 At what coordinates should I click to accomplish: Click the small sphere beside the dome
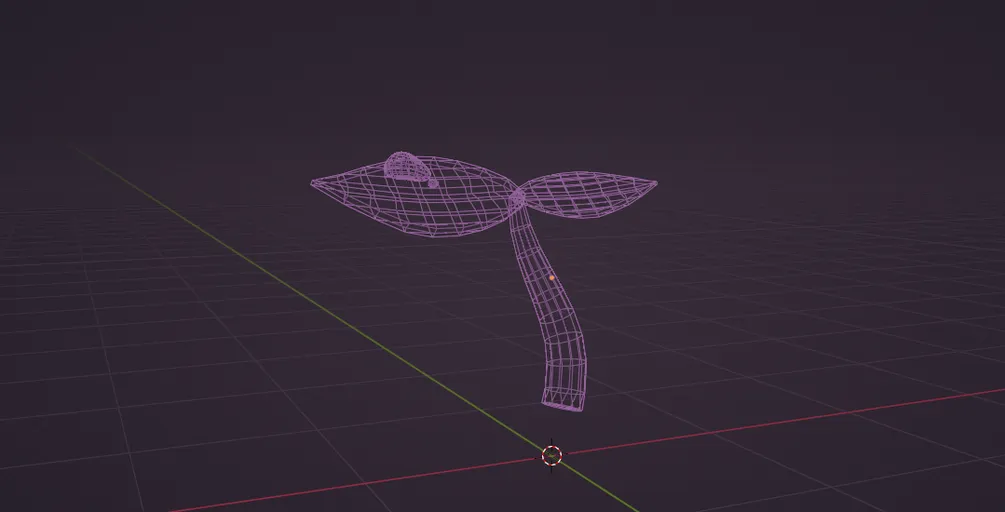[x=433, y=183]
